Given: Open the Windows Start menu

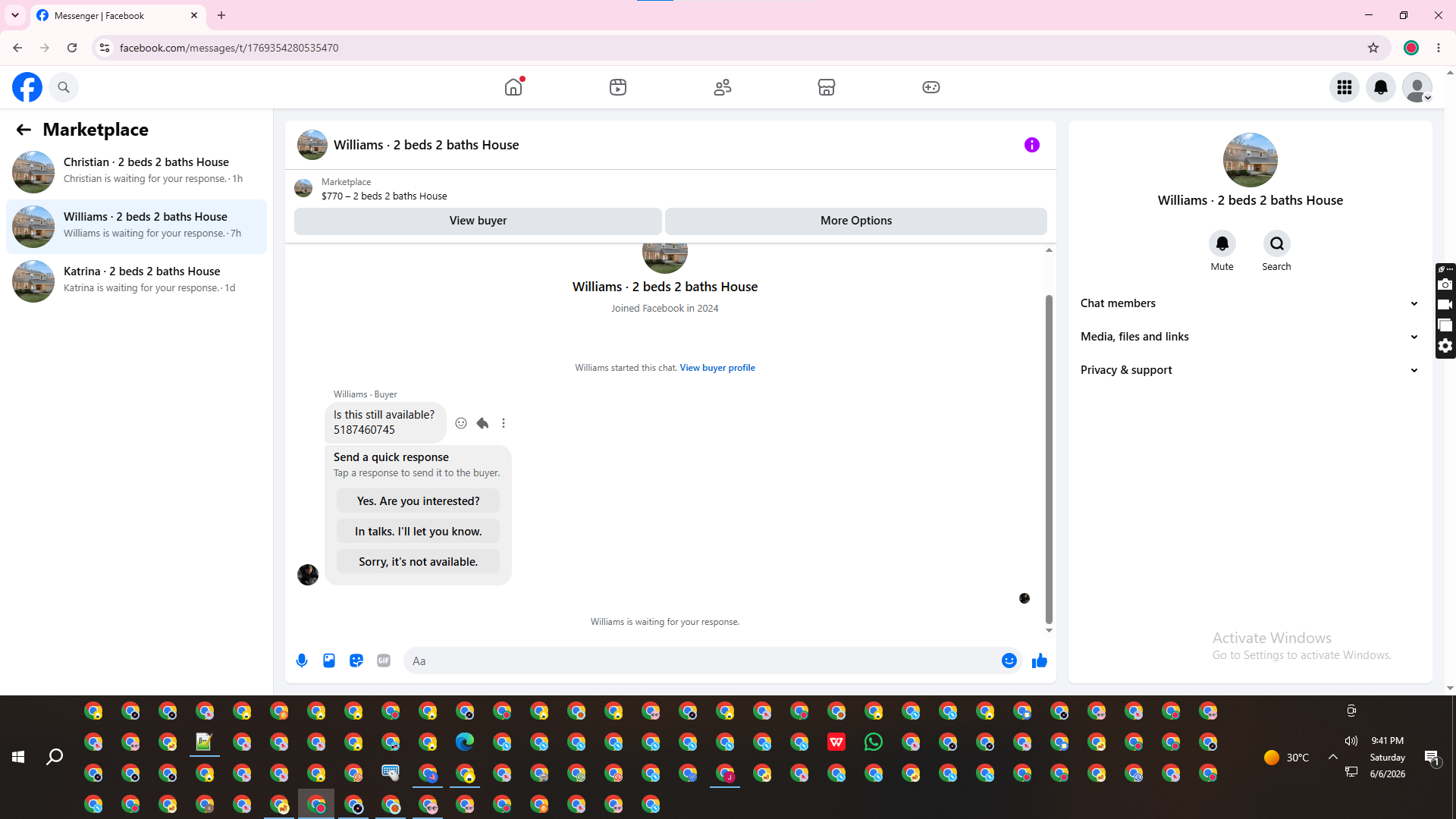Looking at the screenshot, I should pyautogui.click(x=18, y=757).
